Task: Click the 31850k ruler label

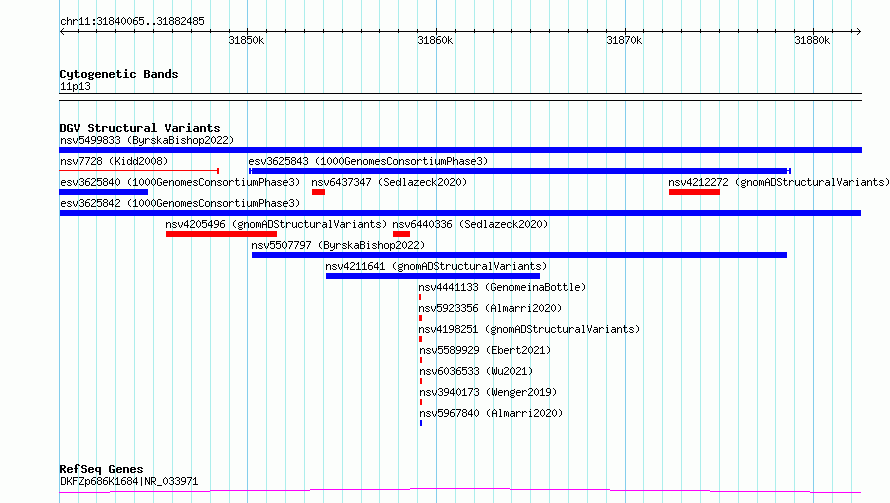Action: (x=246, y=40)
